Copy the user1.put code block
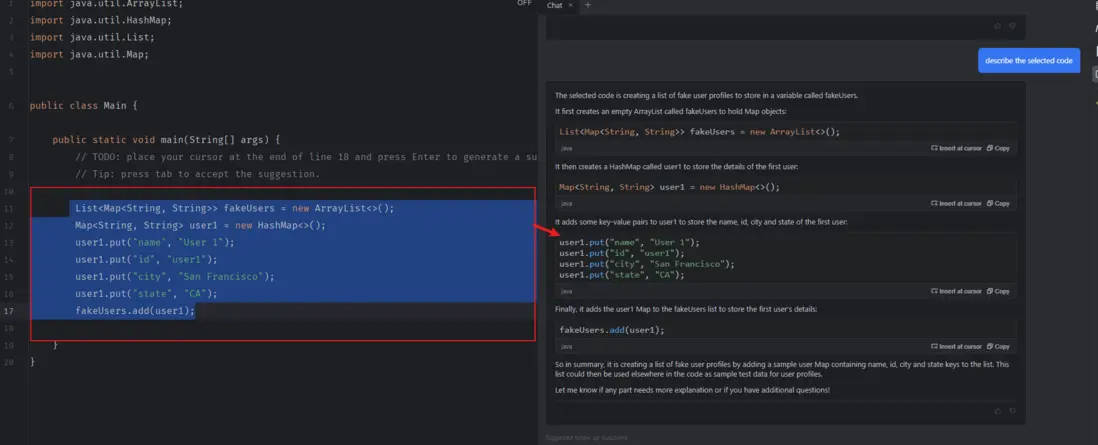Viewport: 1098px width, 445px height. [x=998, y=291]
